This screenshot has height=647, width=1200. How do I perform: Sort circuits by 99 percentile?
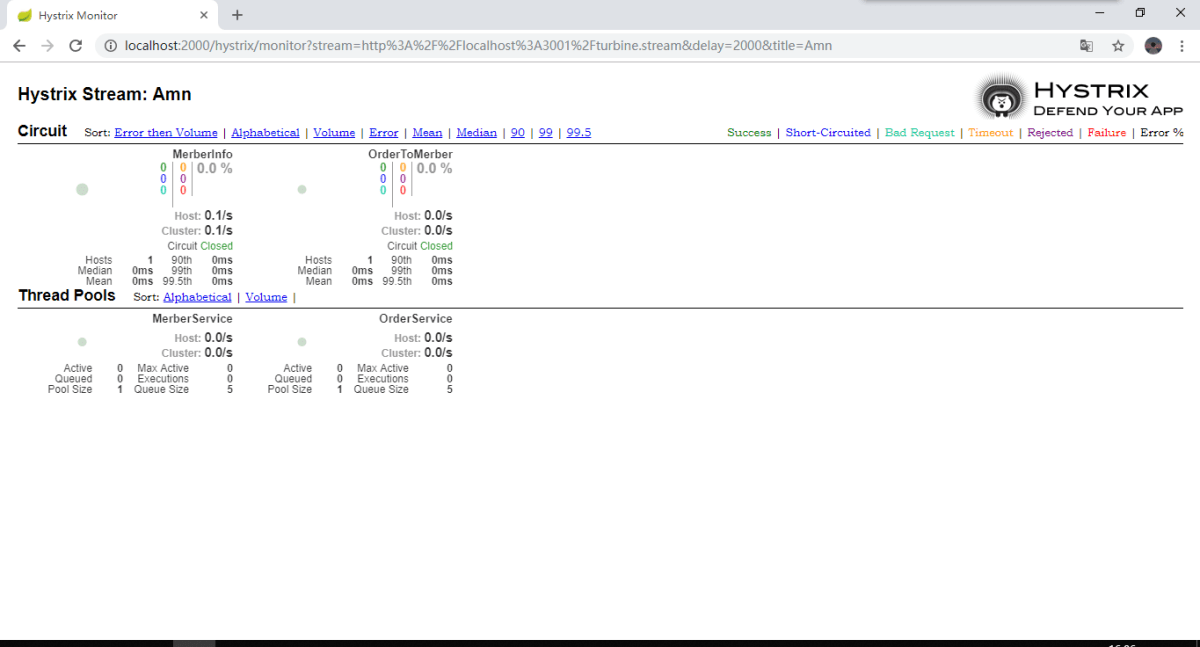tap(546, 132)
